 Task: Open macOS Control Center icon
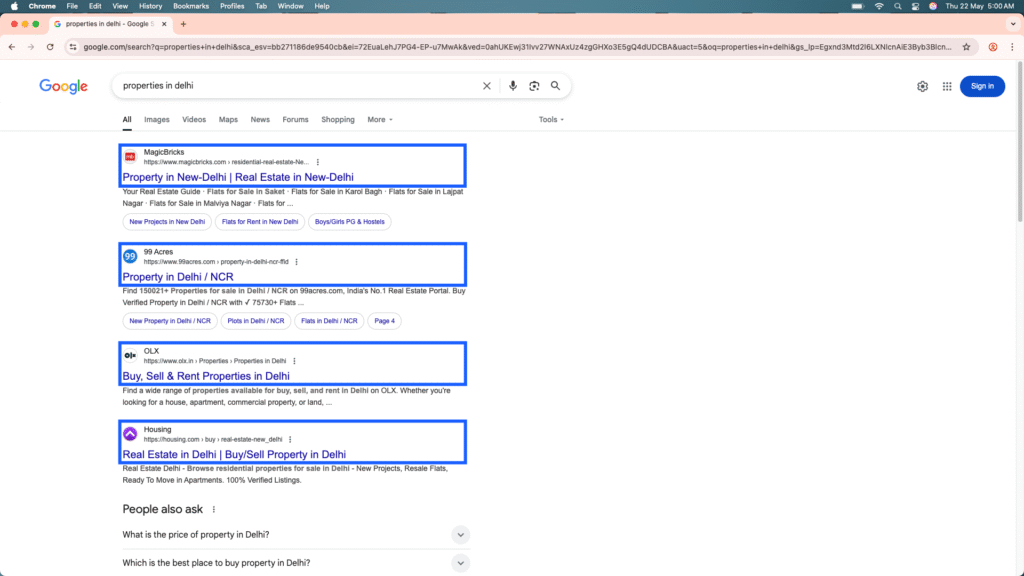point(915,6)
